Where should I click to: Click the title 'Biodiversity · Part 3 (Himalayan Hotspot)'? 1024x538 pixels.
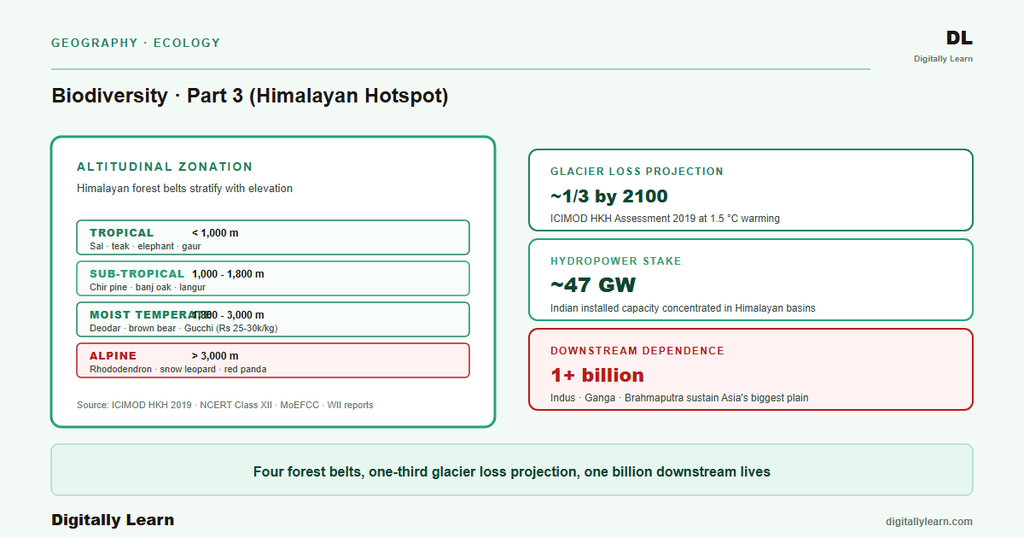[x=250, y=96]
